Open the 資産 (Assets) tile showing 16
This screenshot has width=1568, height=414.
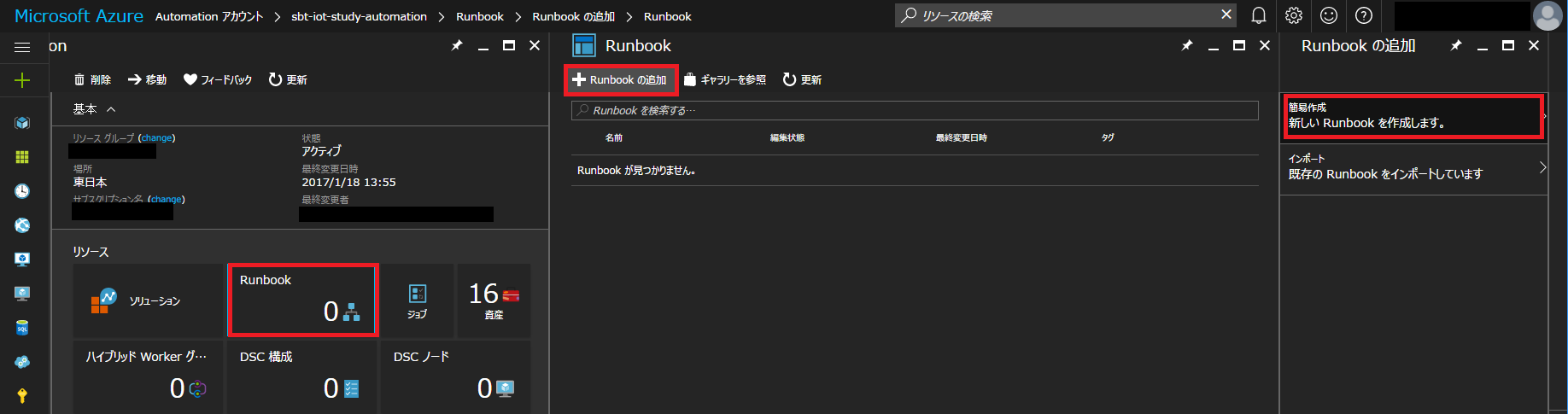coord(494,300)
